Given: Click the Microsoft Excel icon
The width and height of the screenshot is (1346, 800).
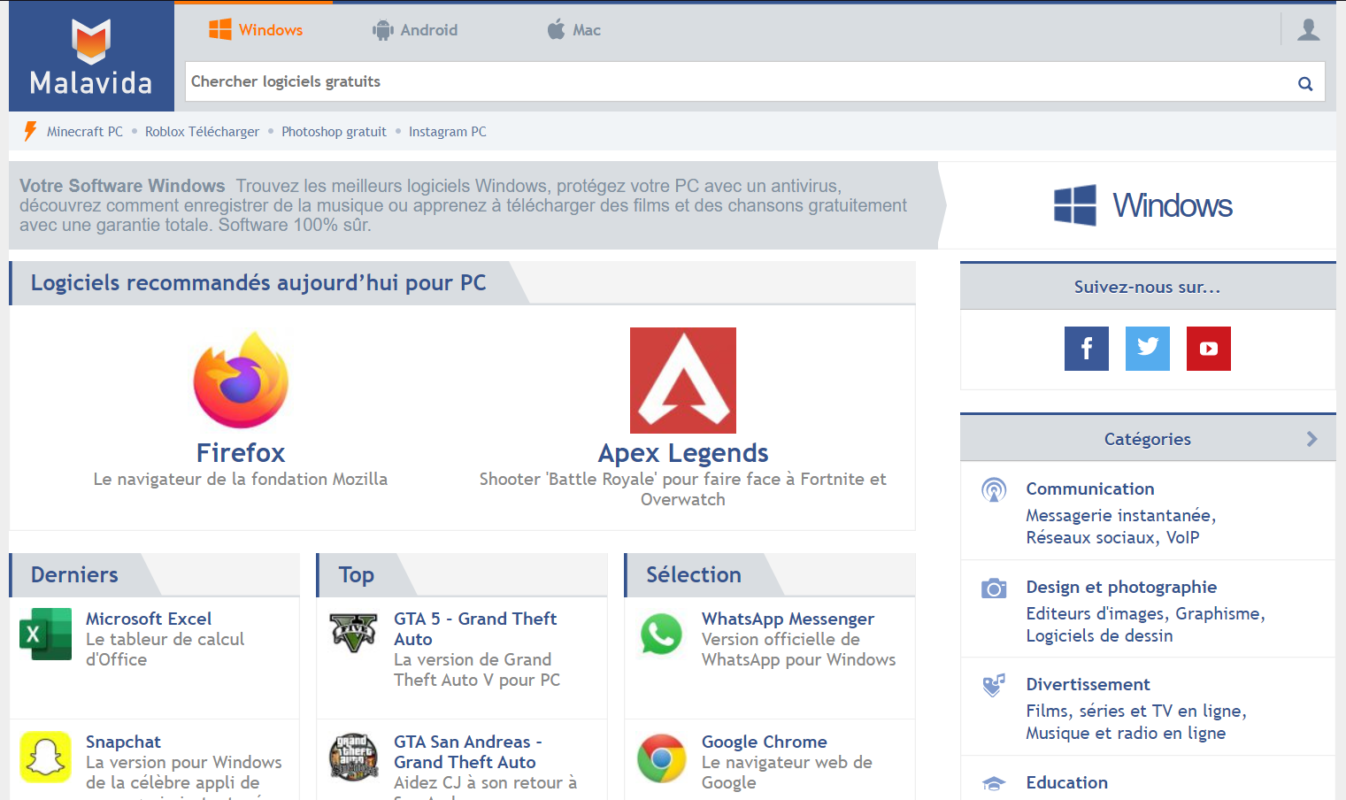Looking at the screenshot, I should click(x=46, y=634).
